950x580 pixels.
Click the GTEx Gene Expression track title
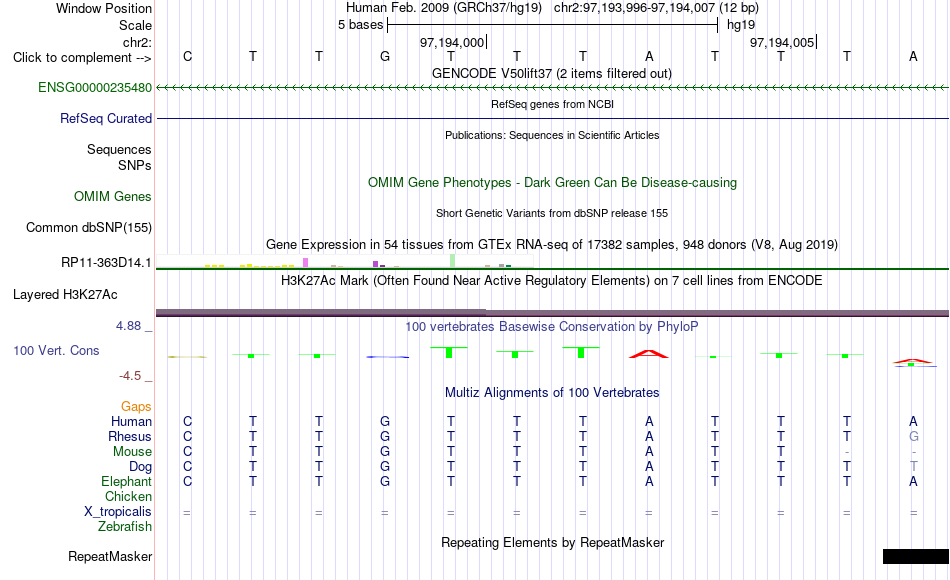[x=552, y=244]
